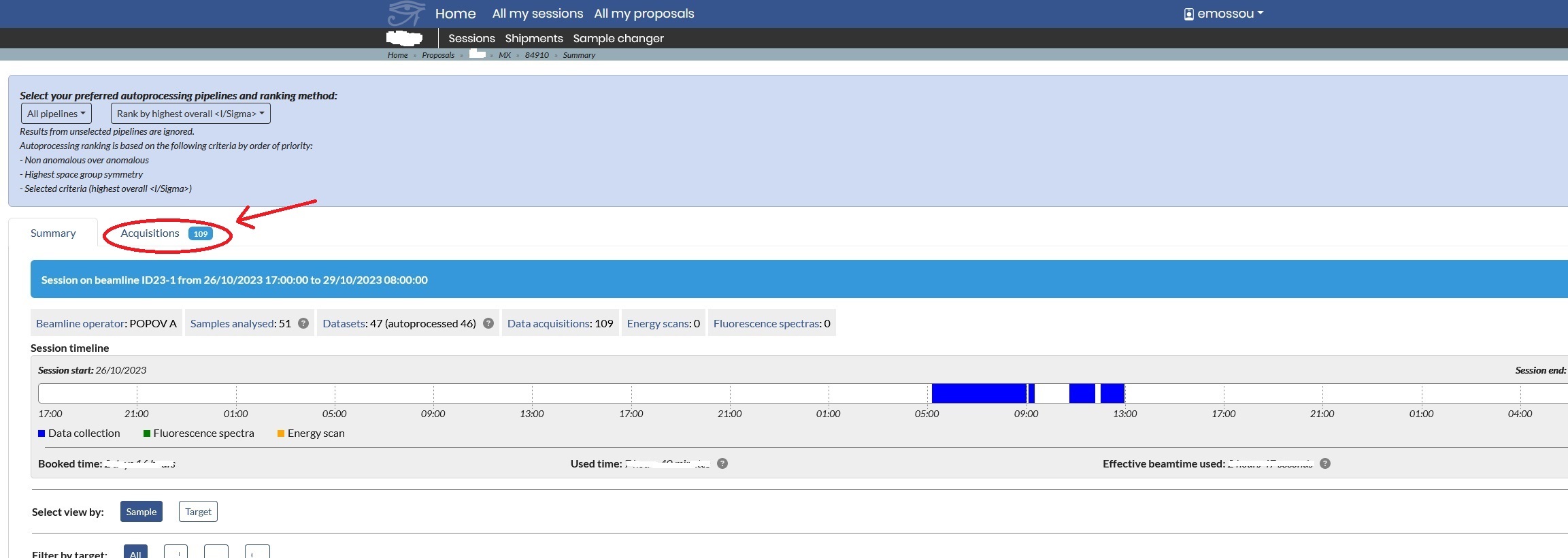Click the Proposals breadcrumb link
The height and width of the screenshot is (558, 1568).
[x=437, y=55]
